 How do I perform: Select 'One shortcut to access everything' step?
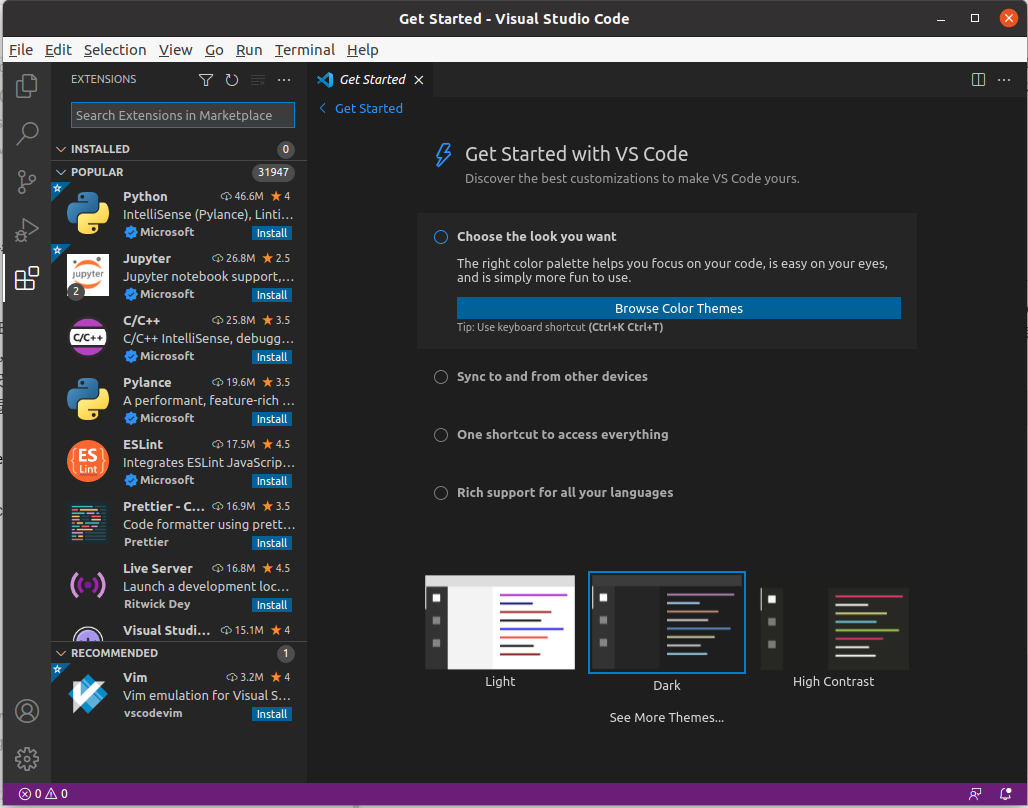[x=562, y=435]
